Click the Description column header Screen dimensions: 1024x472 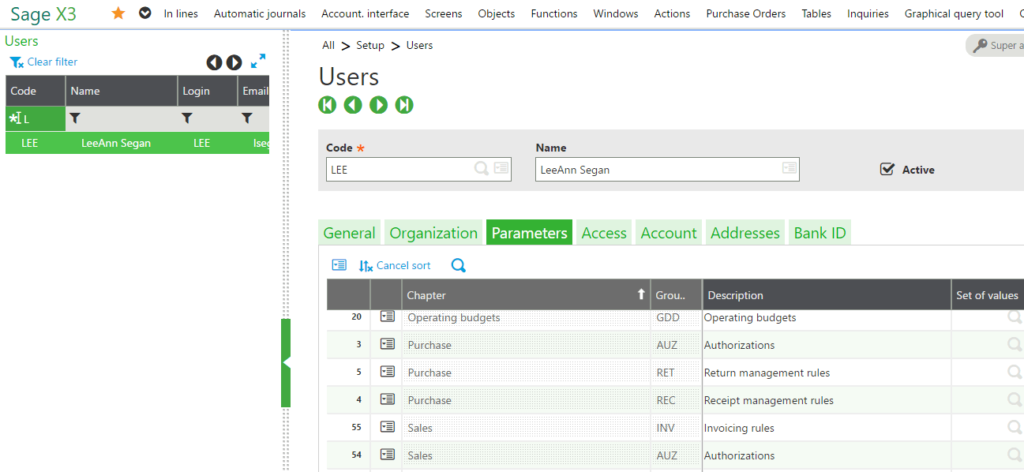coord(827,295)
